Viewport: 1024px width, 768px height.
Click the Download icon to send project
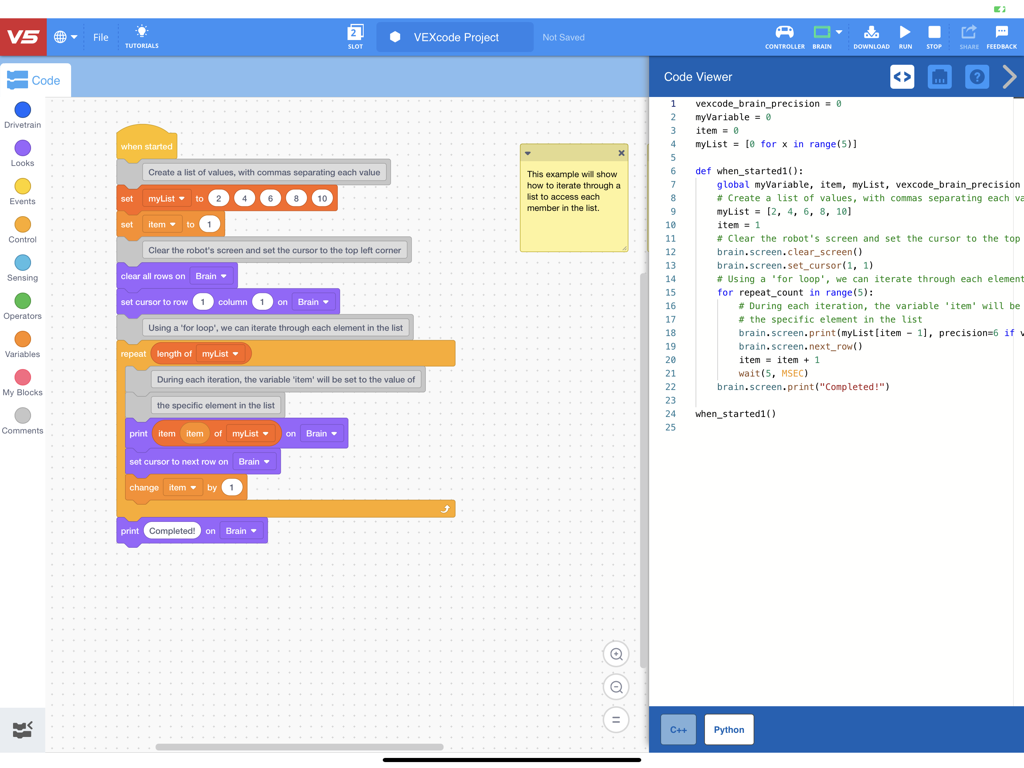coord(870,35)
